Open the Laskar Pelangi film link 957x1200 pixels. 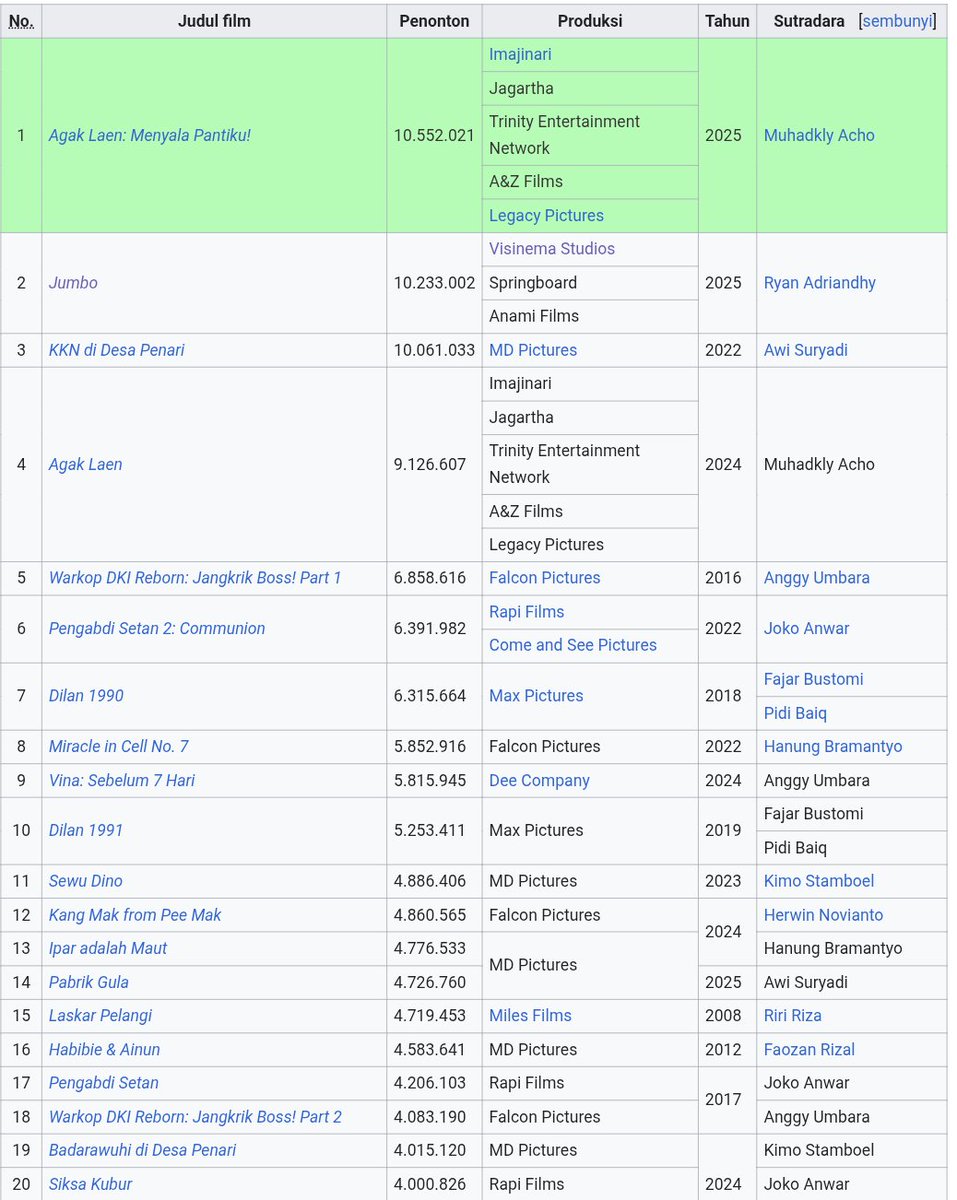pyautogui.click(x=101, y=1016)
